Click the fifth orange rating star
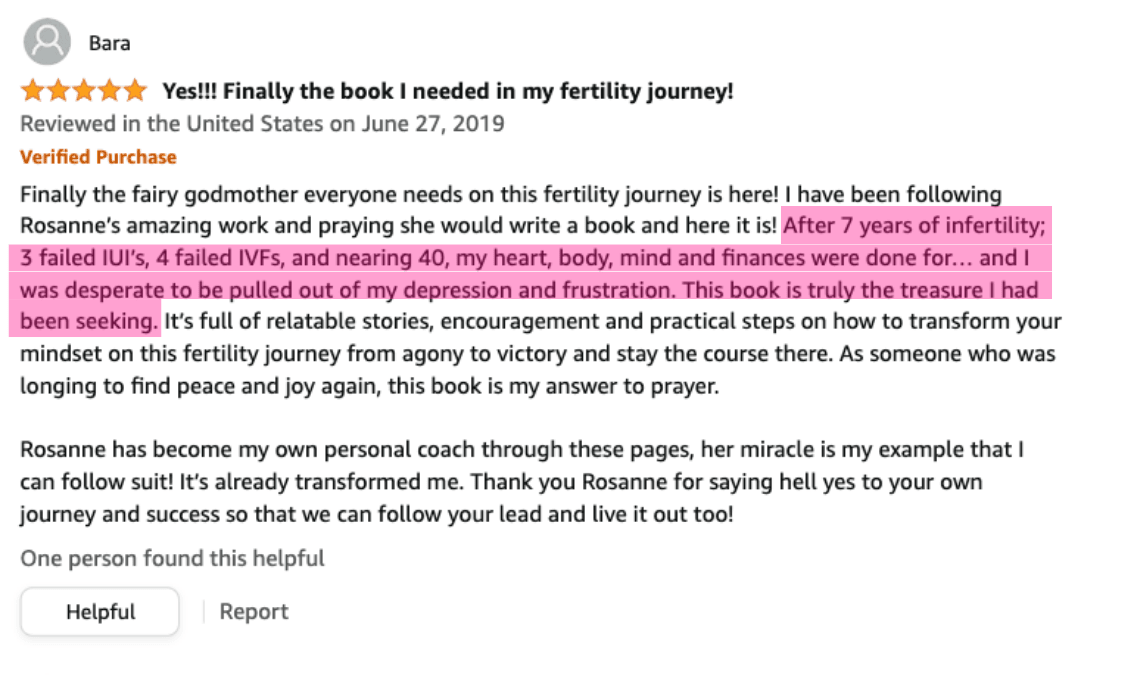 tap(135, 90)
